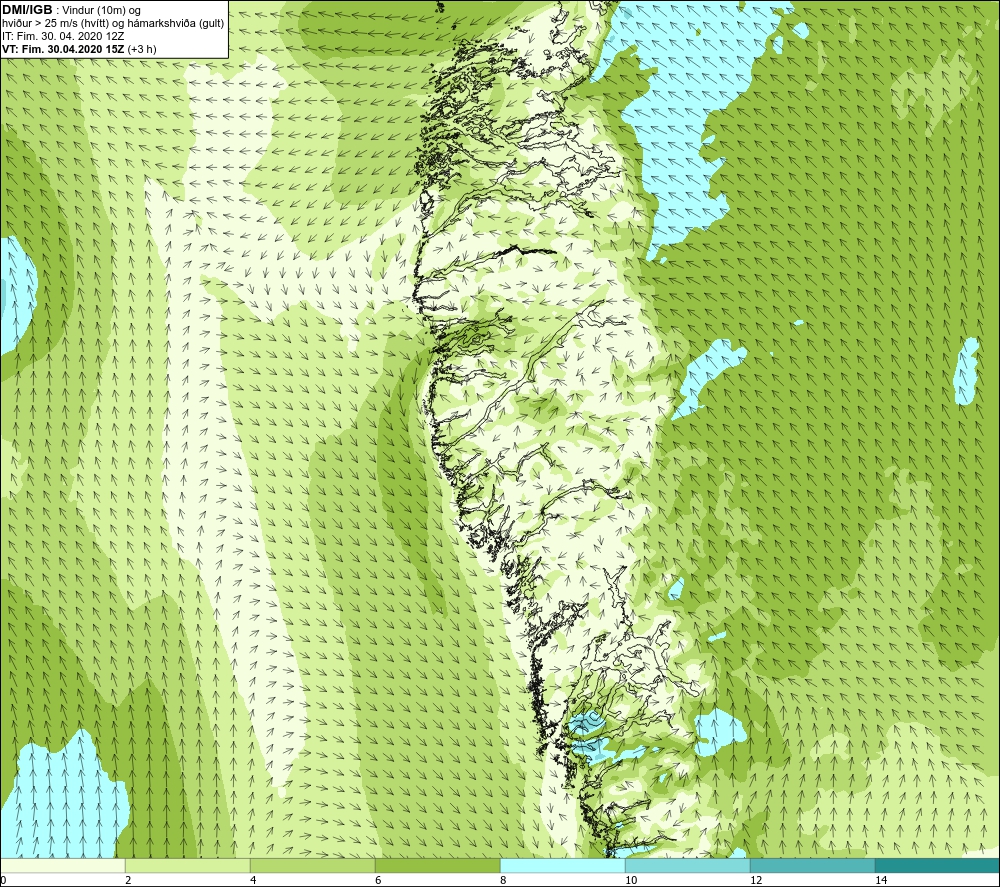Click the 'IT: Fim. 30. 04. 2020 12Z' line
The width and height of the screenshot is (1000, 887).
click(x=63, y=36)
